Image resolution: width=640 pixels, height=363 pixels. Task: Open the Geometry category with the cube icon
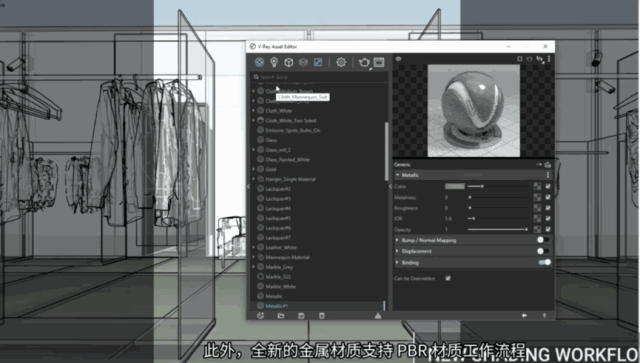[289, 62]
